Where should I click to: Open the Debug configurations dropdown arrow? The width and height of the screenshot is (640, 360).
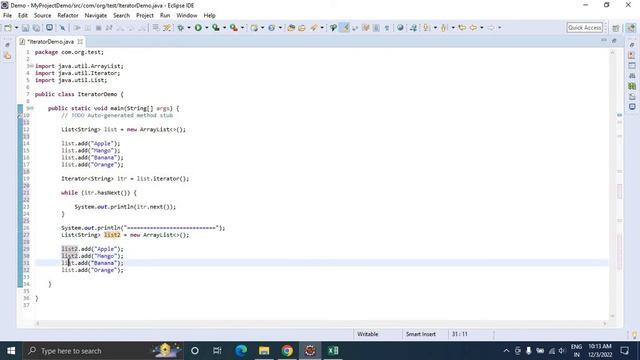tap(189, 28)
